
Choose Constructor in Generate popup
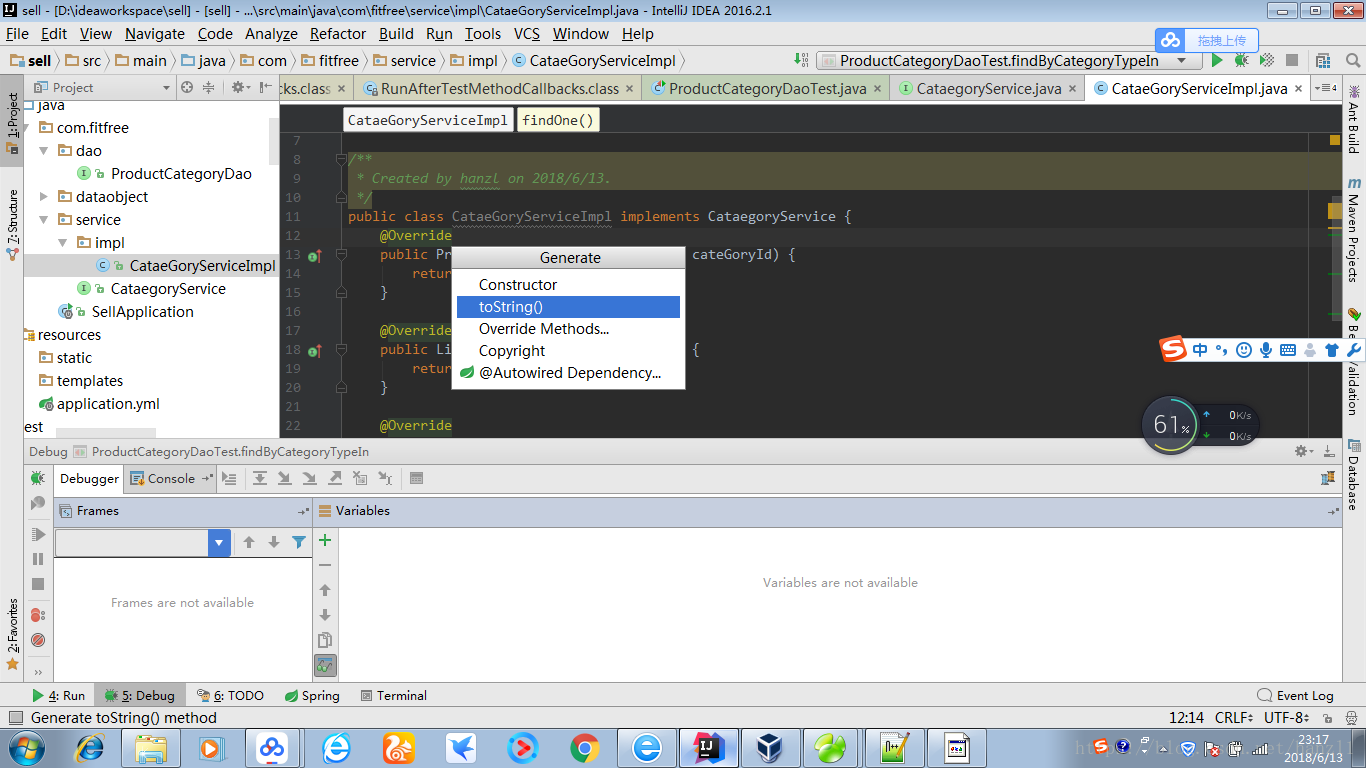tap(568, 285)
